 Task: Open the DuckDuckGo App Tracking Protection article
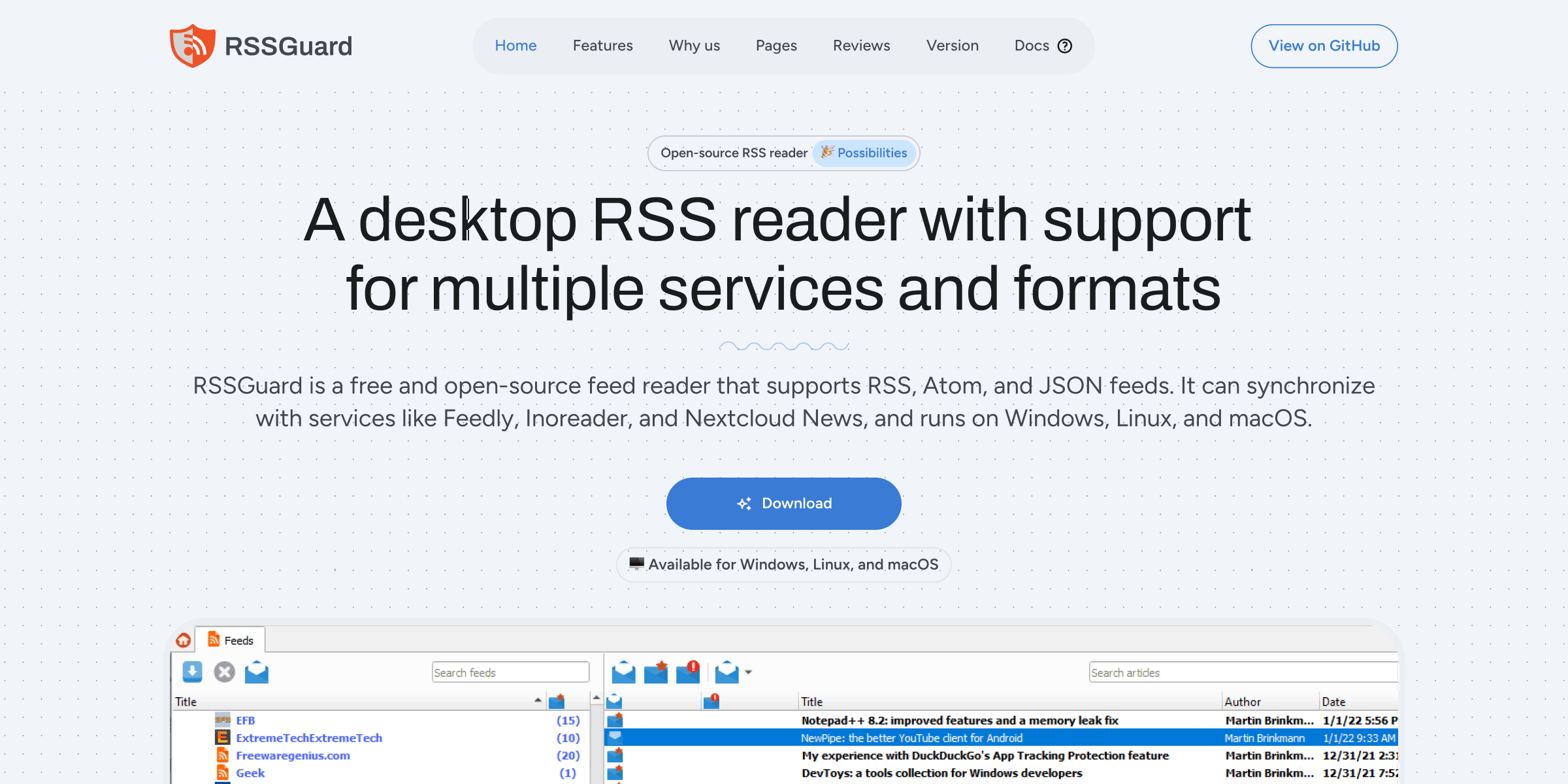tap(985, 755)
